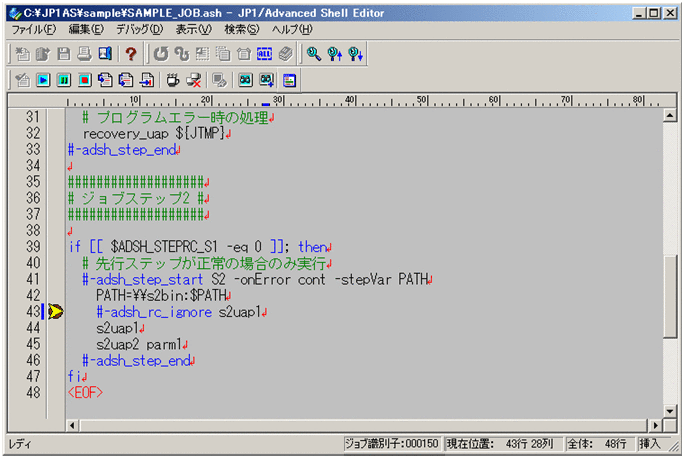Click the variable display window icon
Screen dimensions: 685x459
click(289, 80)
